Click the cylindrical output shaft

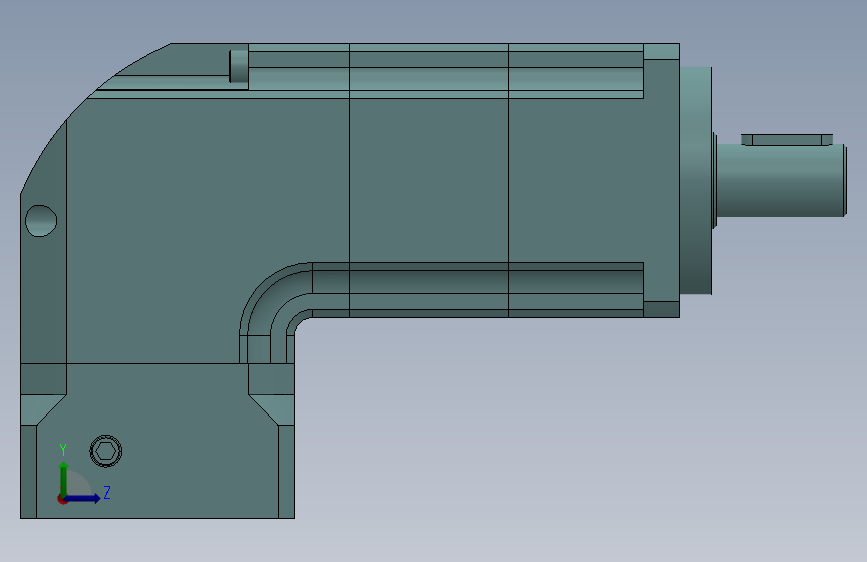781,180
